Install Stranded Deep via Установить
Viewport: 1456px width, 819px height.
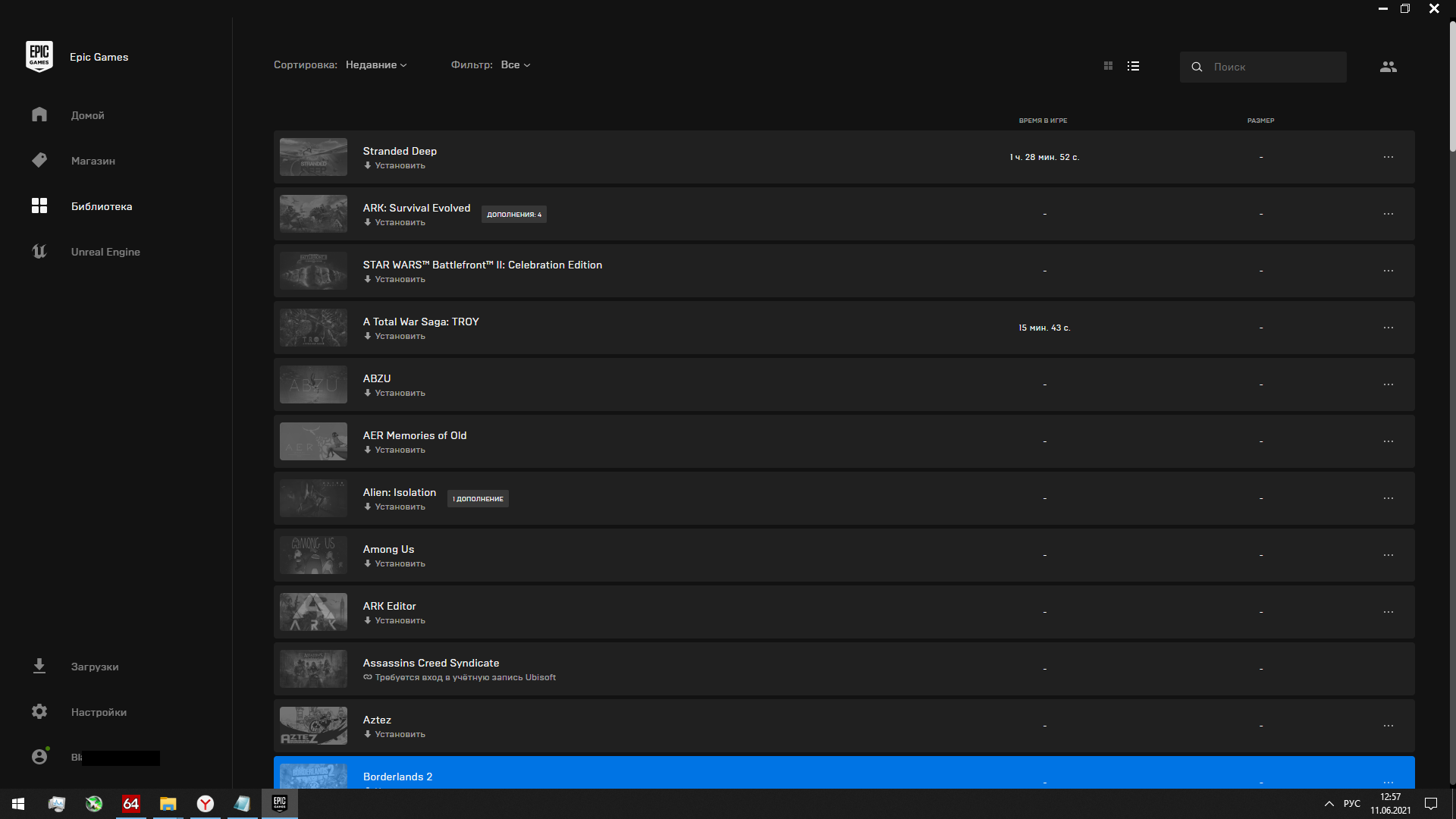point(394,166)
